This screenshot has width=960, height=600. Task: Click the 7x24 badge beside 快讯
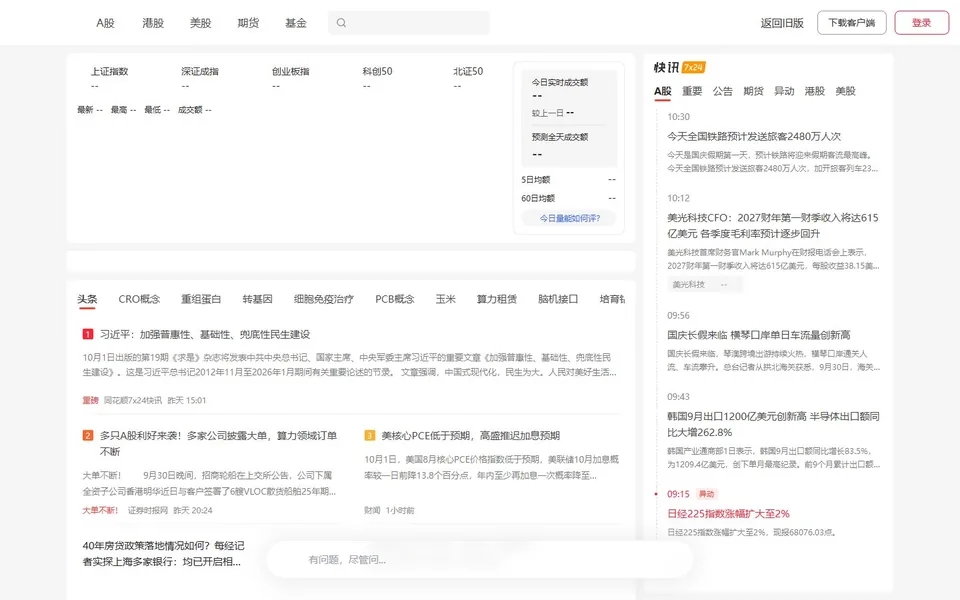(694, 67)
